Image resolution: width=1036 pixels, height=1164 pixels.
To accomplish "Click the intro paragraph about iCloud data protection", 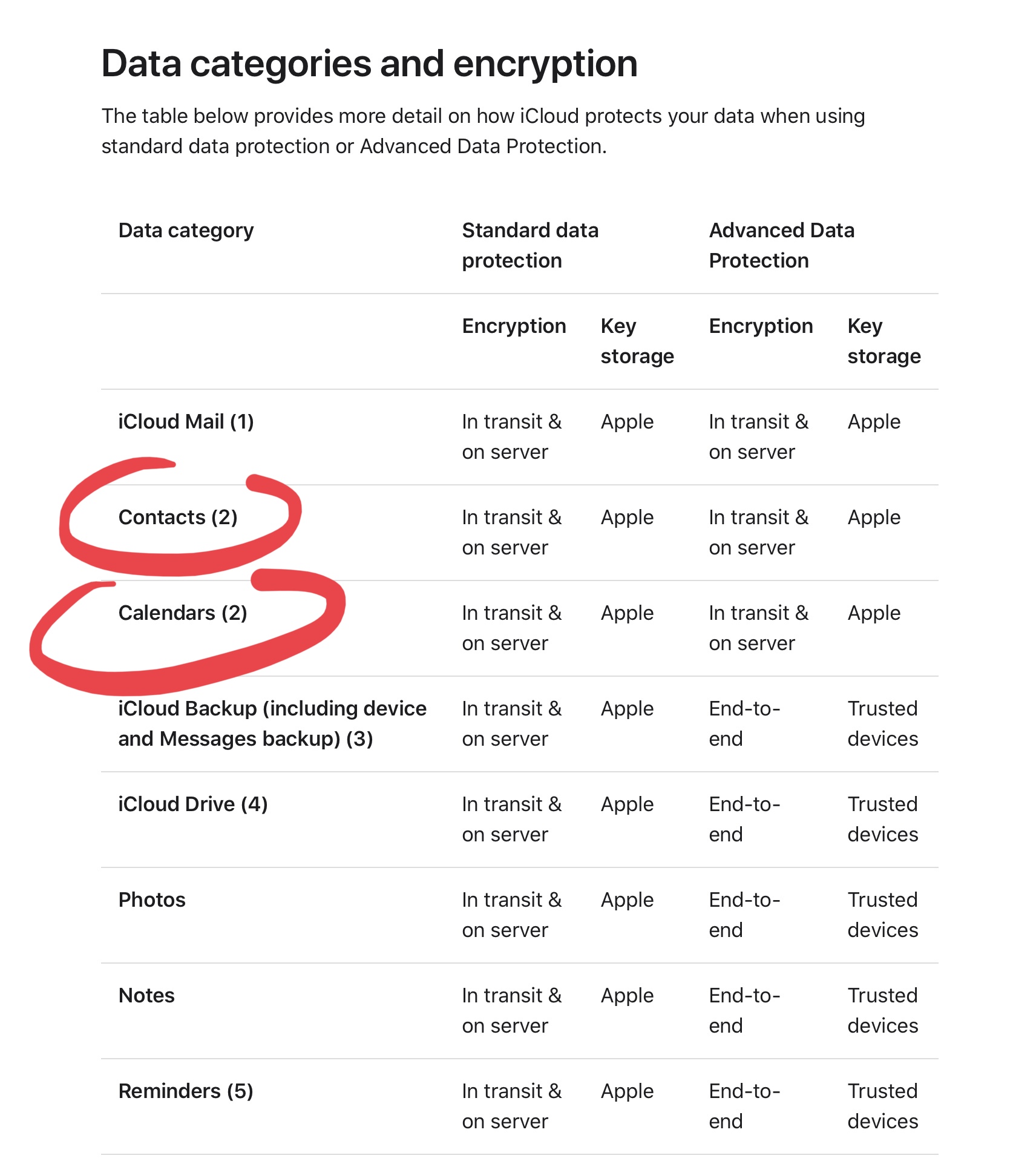I will point(483,131).
